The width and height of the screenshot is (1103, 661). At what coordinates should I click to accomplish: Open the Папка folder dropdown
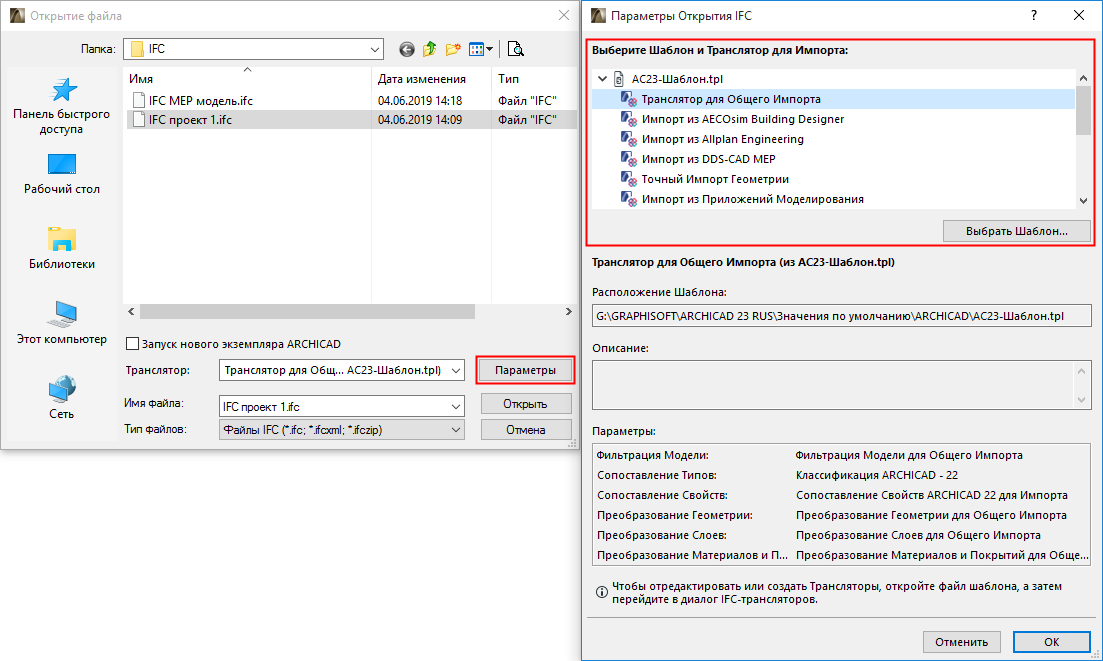point(375,49)
